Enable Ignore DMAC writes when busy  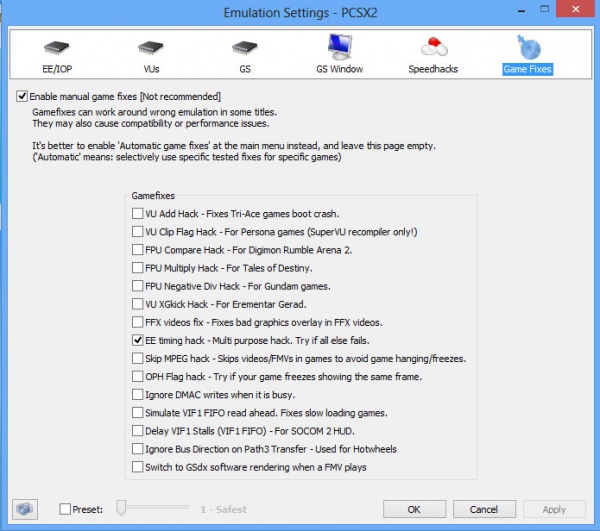tap(137, 394)
